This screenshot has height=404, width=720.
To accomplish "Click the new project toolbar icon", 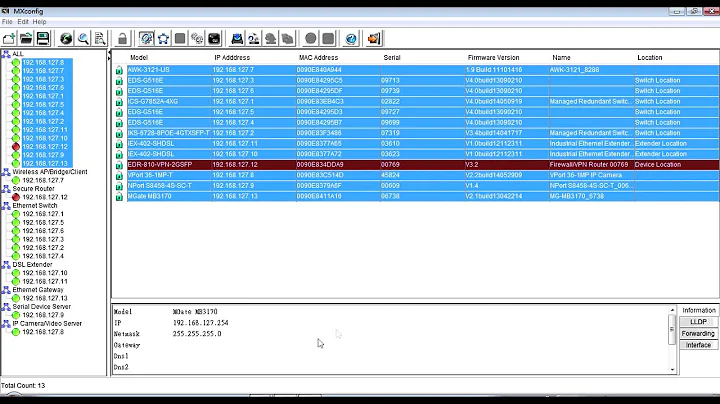I will pyautogui.click(x=9, y=39).
